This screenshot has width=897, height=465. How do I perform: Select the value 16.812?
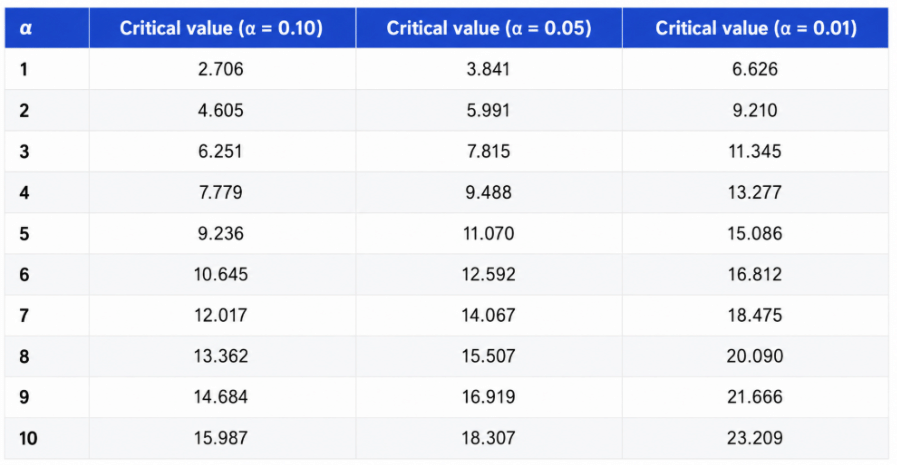pyautogui.click(x=755, y=275)
